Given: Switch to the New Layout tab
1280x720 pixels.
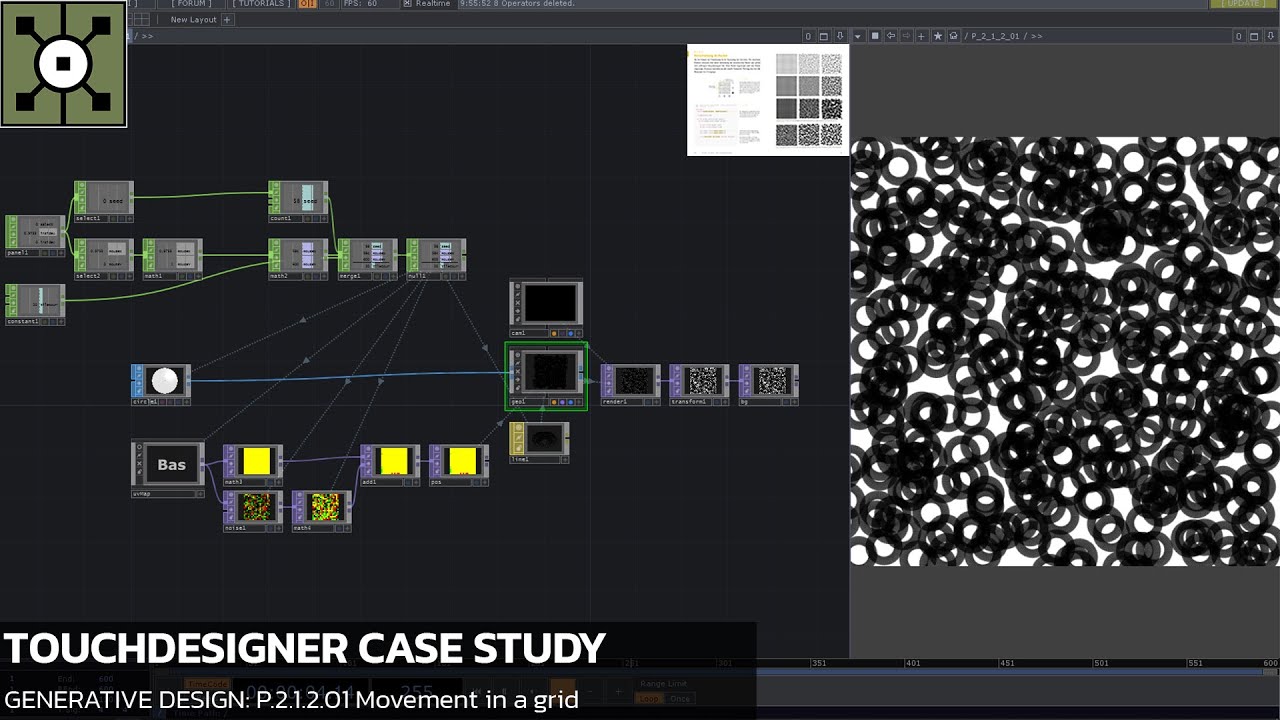Looking at the screenshot, I should tap(192, 19).
